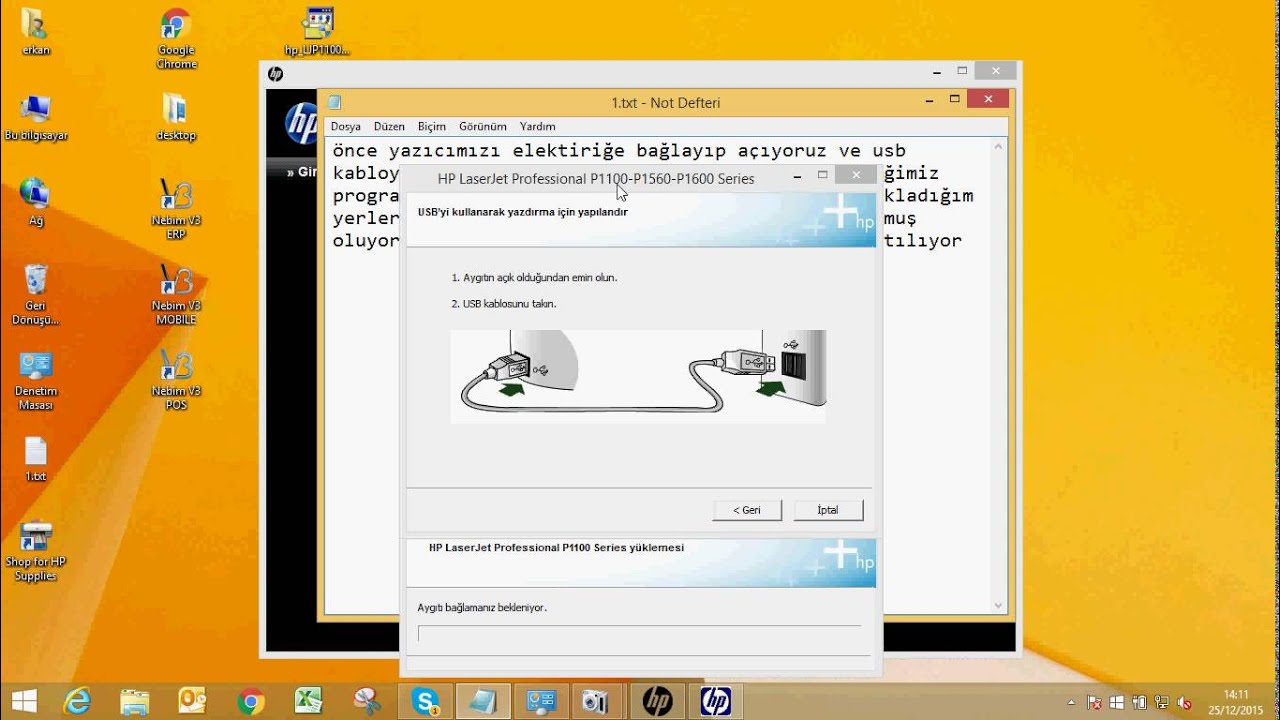The image size is (1280, 720).
Task: Open Skype from the taskbar
Action: [x=426, y=701]
